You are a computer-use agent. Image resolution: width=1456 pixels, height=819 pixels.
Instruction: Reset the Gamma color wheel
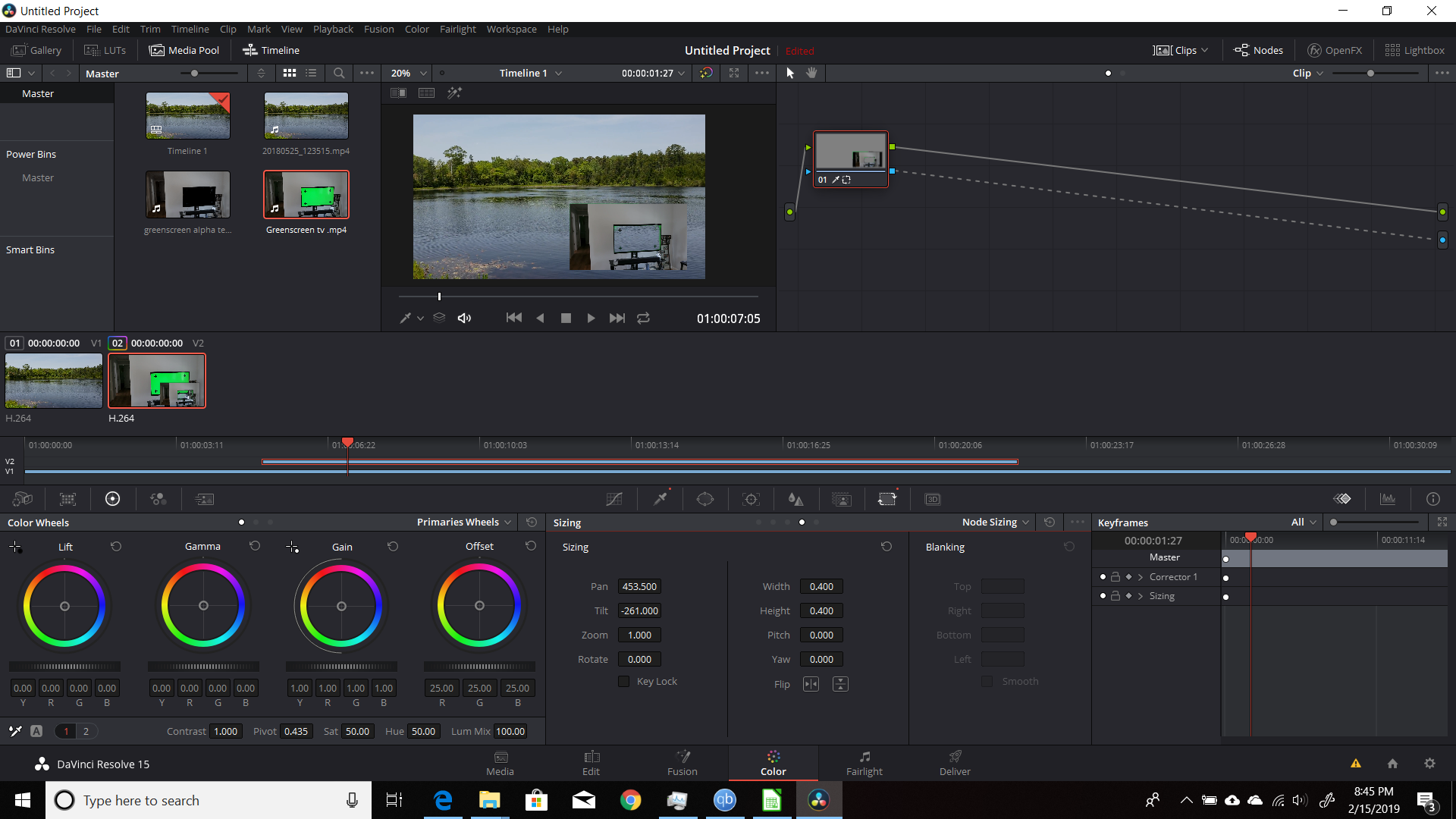255,546
